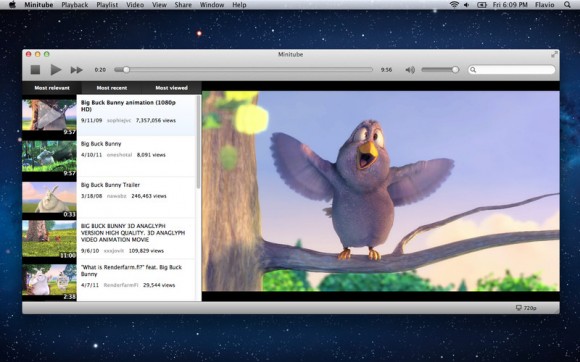
Task: Click the Flavio user name in menu bar
Action: point(544,4)
